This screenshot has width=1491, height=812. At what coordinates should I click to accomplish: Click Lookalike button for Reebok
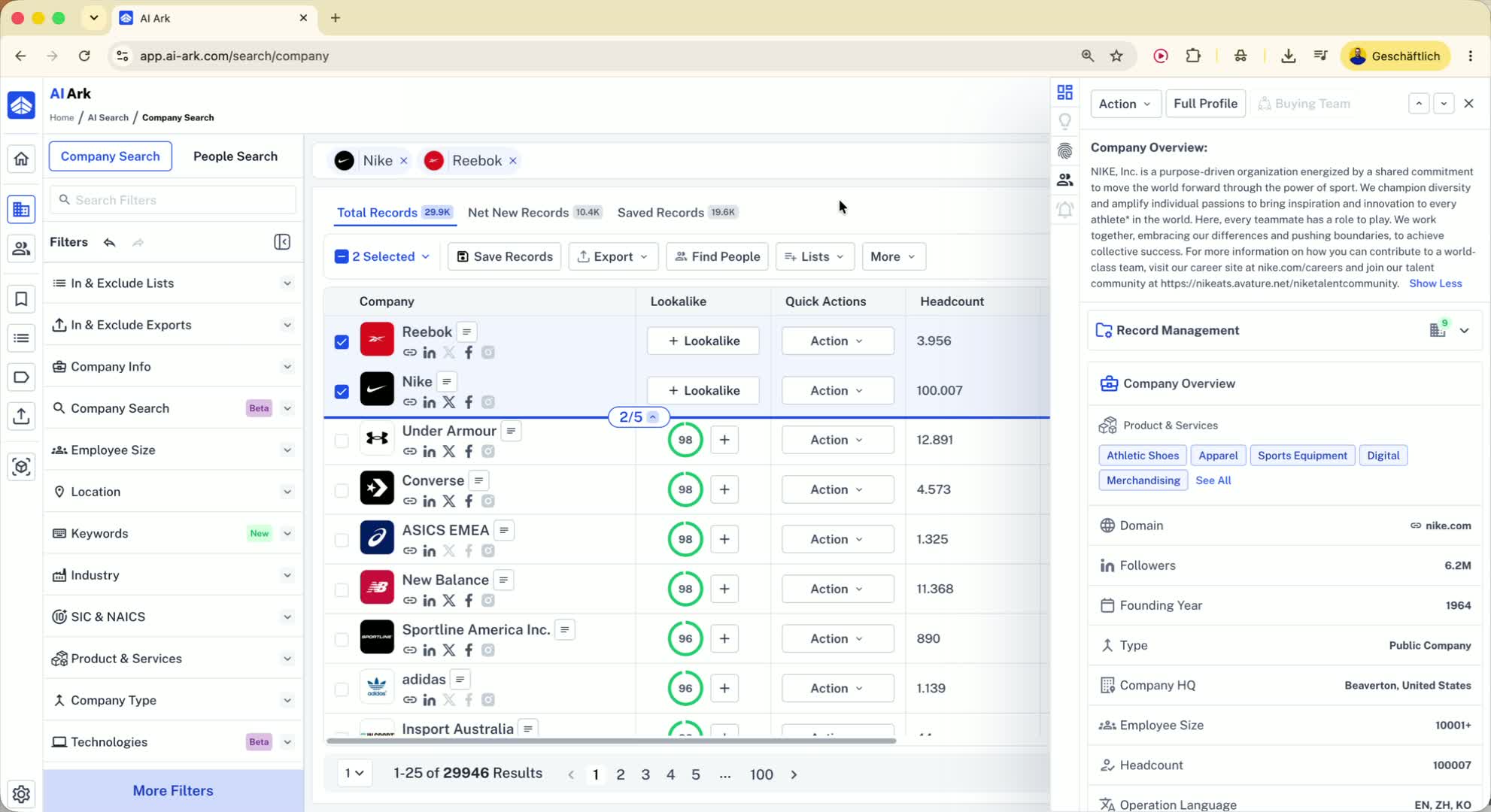pyautogui.click(x=703, y=341)
